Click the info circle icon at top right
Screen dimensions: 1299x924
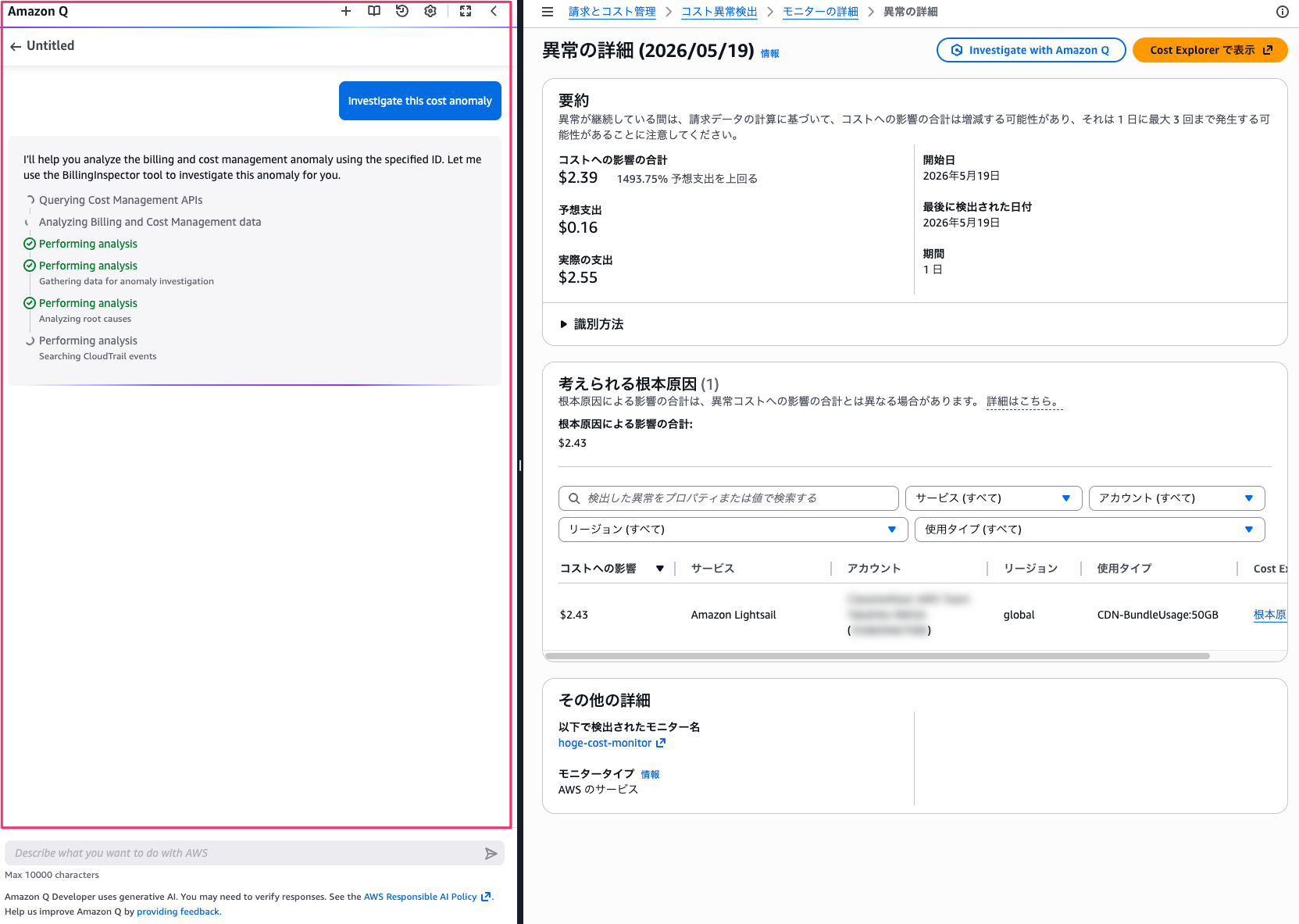(1282, 12)
